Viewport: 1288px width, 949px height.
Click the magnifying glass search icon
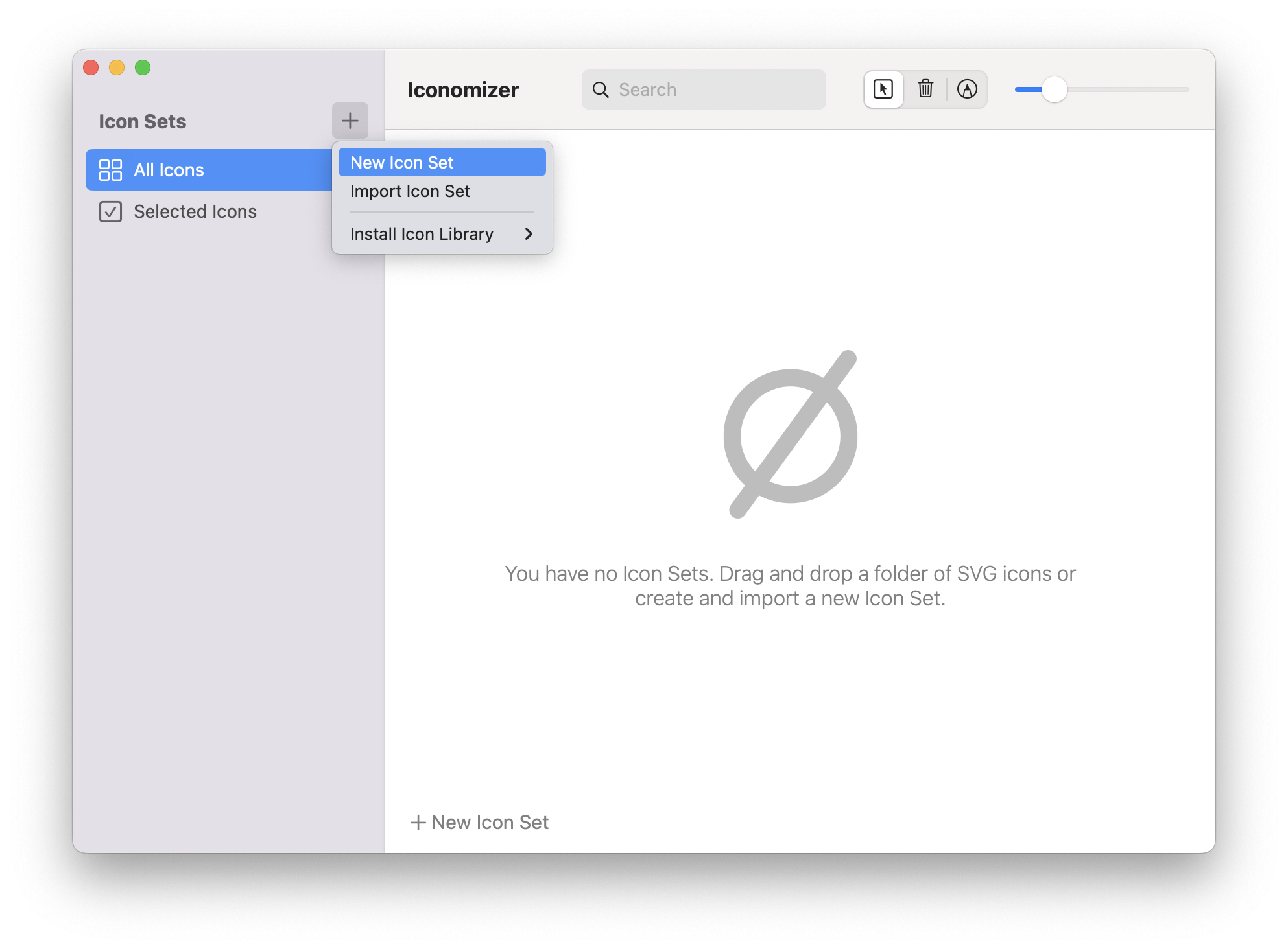[601, 89]
